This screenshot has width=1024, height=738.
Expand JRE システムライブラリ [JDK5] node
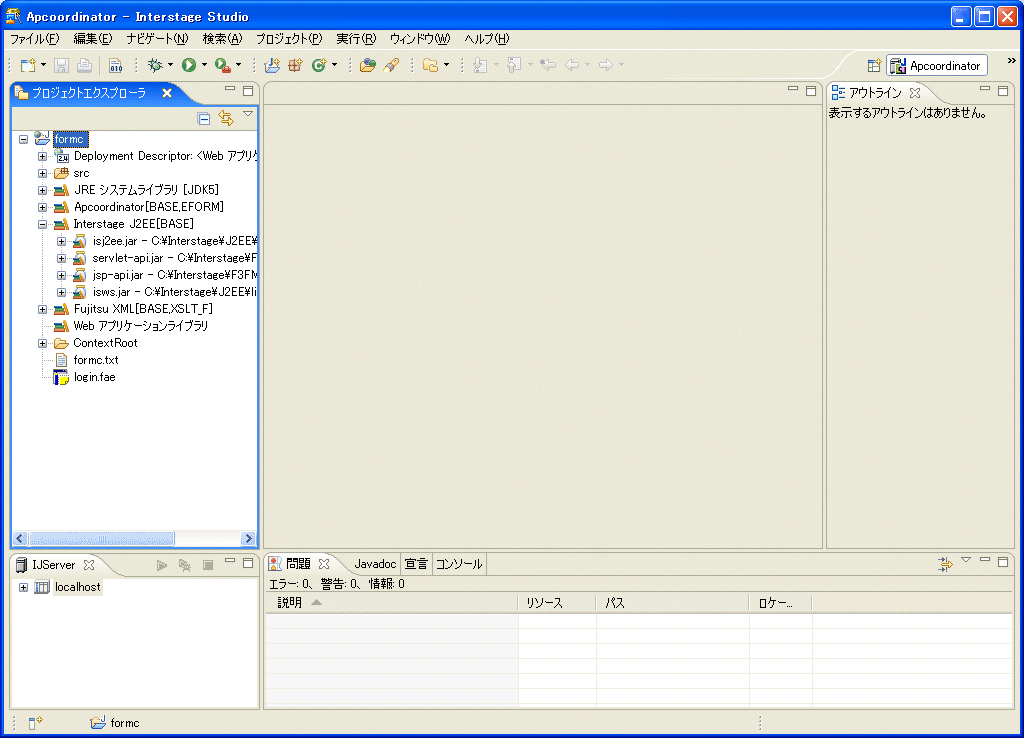[x=42, y=190]
